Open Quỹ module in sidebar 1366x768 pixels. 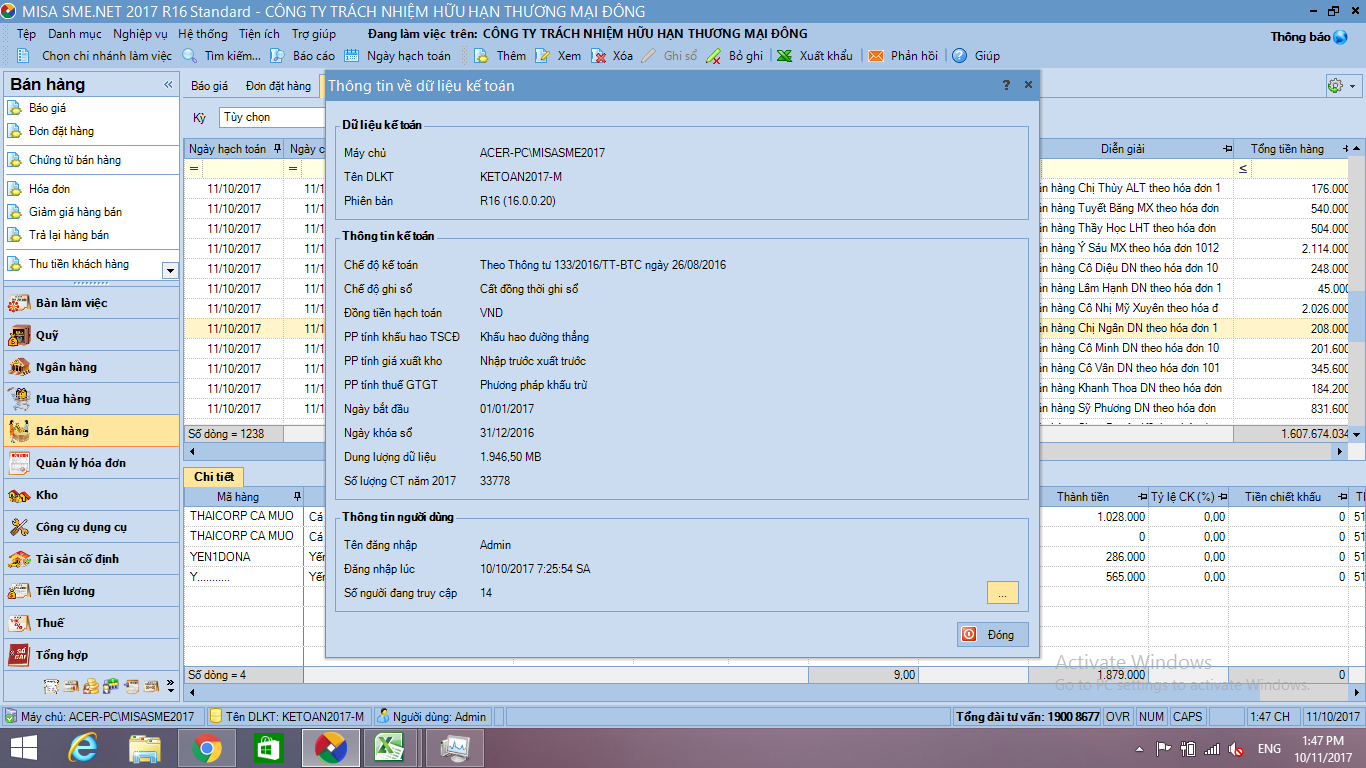(92, 335)
